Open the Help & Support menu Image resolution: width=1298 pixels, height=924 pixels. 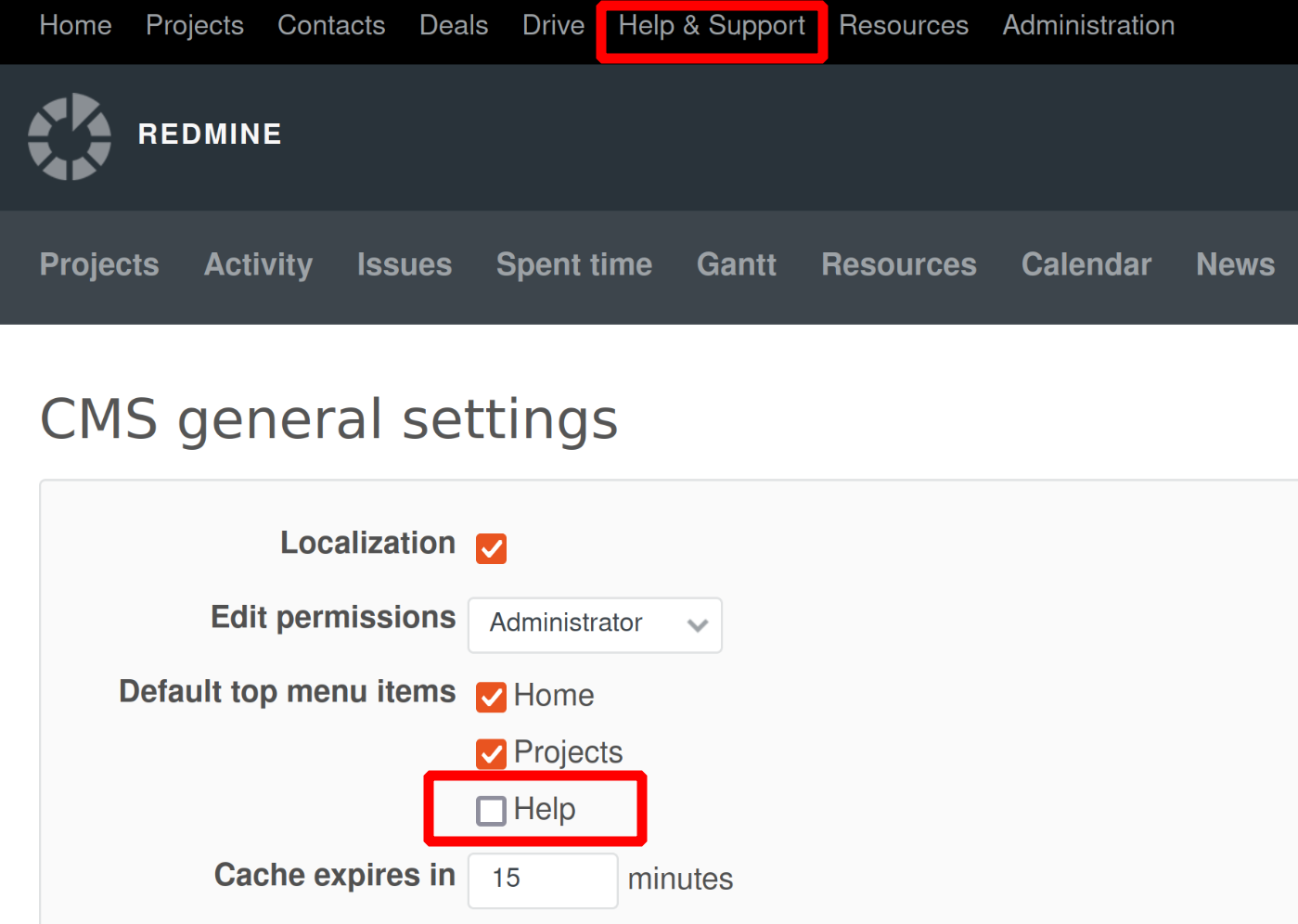point(711,26)
